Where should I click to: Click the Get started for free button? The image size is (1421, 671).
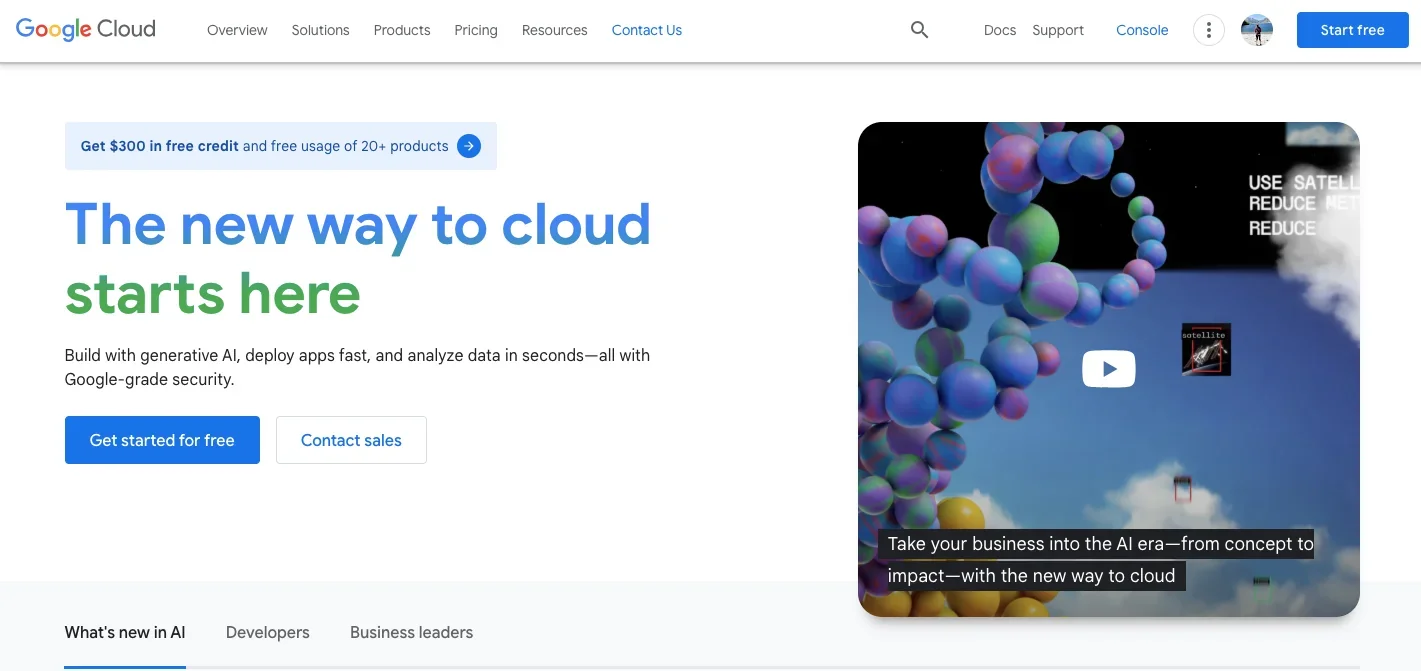[162, 440]
